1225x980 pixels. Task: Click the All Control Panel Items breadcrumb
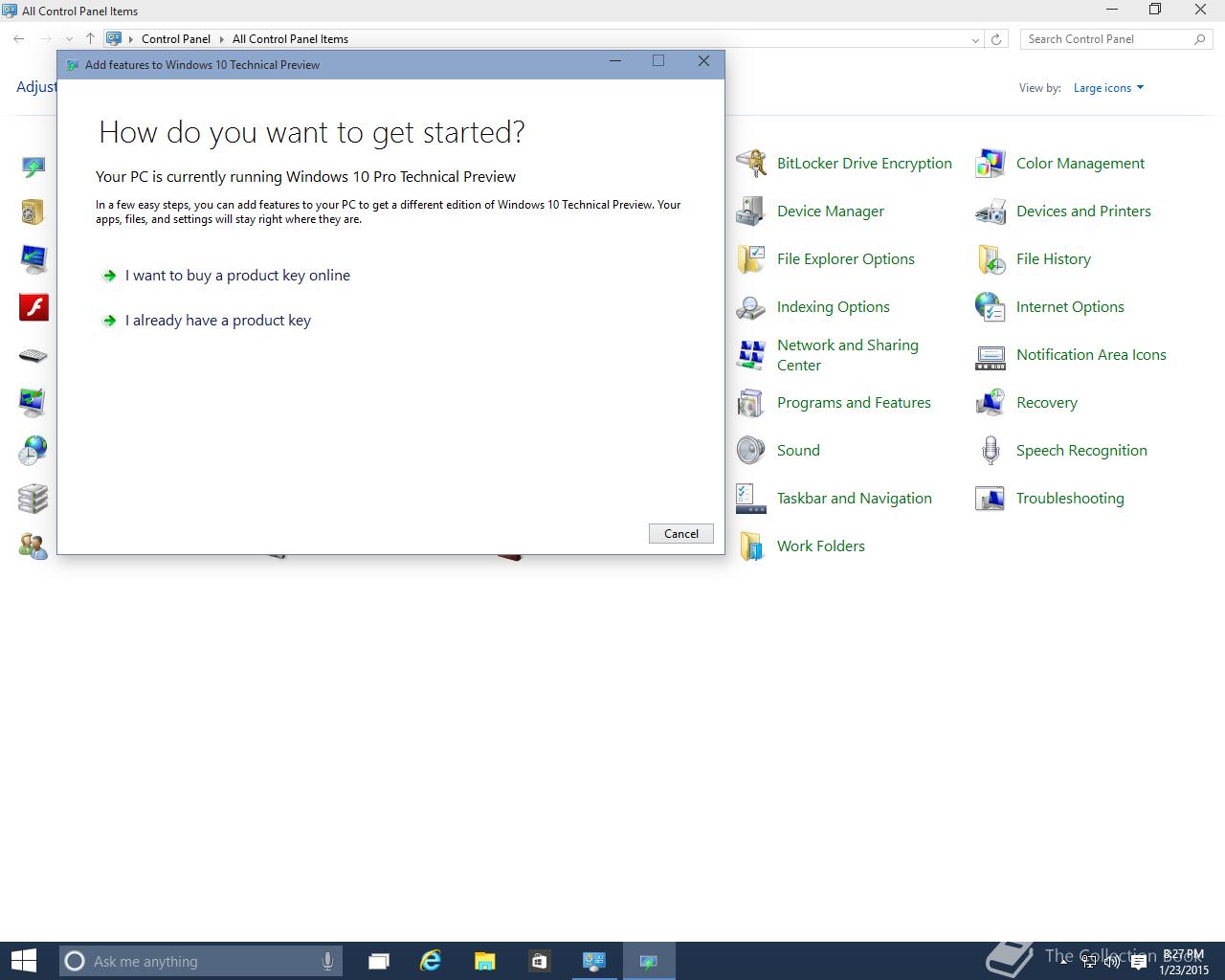coord(290,39)
